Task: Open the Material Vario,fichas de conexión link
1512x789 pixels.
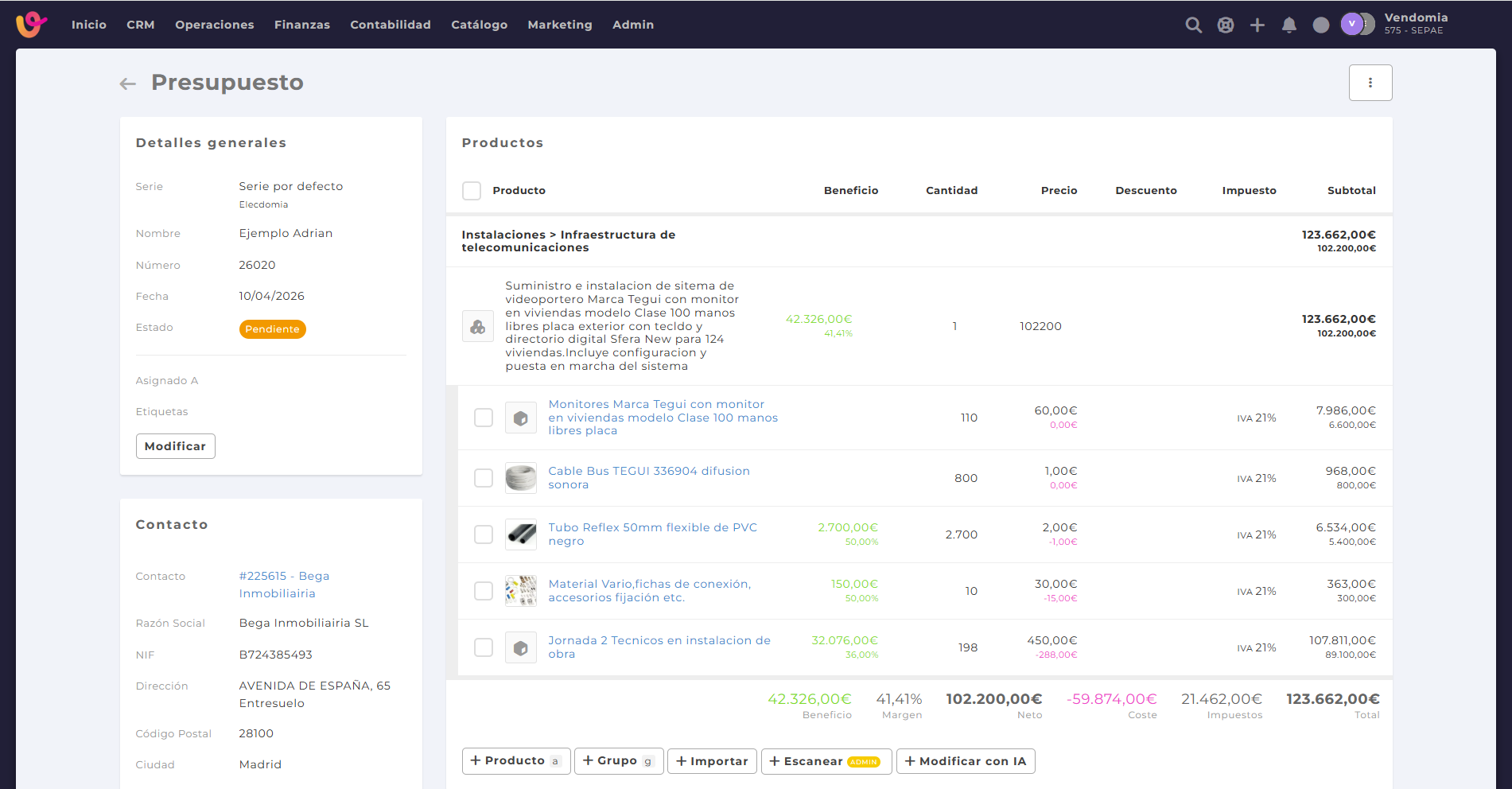Action: (650, 591)
